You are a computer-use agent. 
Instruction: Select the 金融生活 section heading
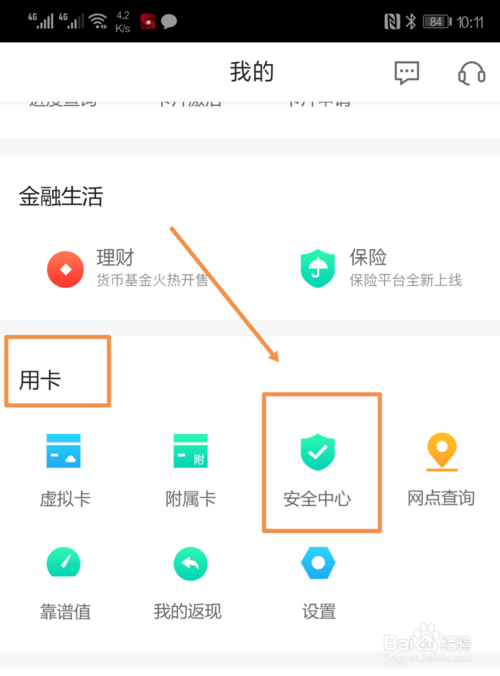click(61, 197)
